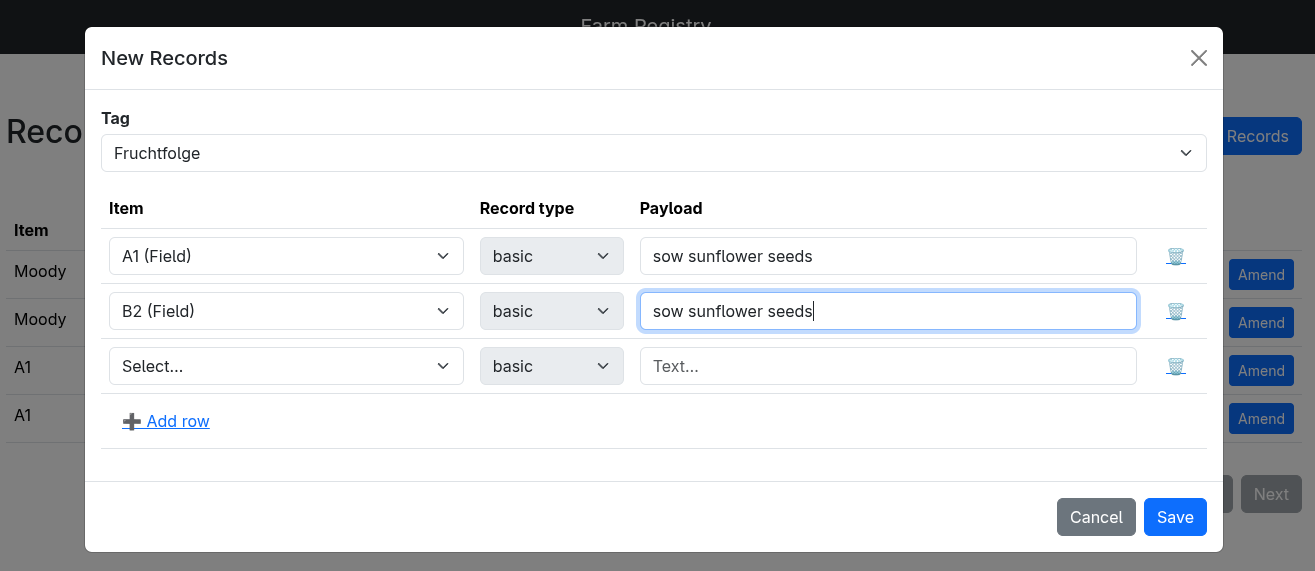Open the Tag dropdown showing Fruchtfolge
Screen dimensions: 1315x571
pyautogui.click(x=654, y=153)
